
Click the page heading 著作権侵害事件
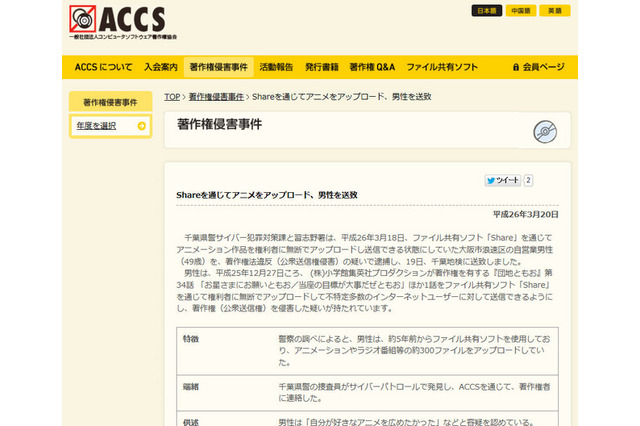pos(220,124)
